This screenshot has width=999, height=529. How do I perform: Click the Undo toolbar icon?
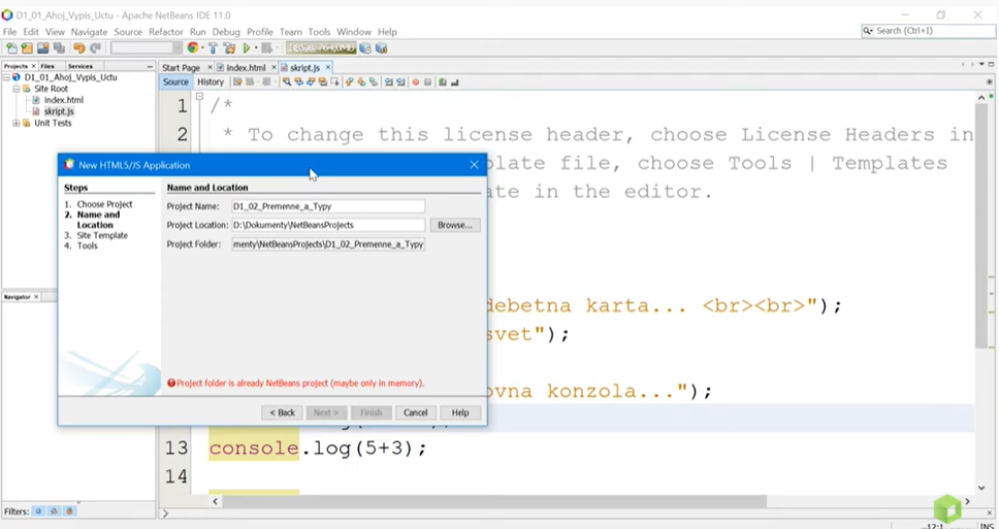(x=79, y=48)
